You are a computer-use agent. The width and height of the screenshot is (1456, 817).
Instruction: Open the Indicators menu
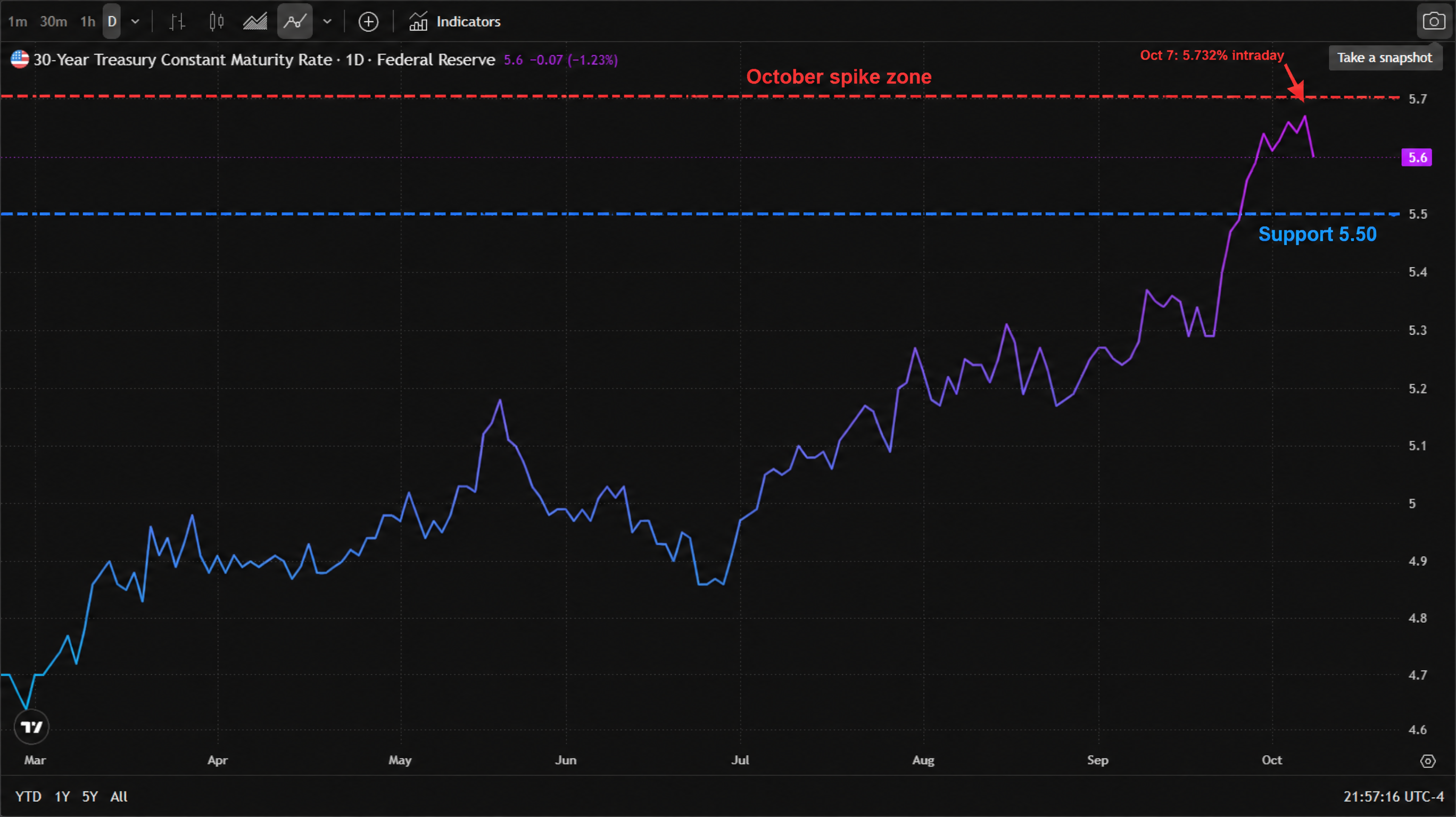454,21
